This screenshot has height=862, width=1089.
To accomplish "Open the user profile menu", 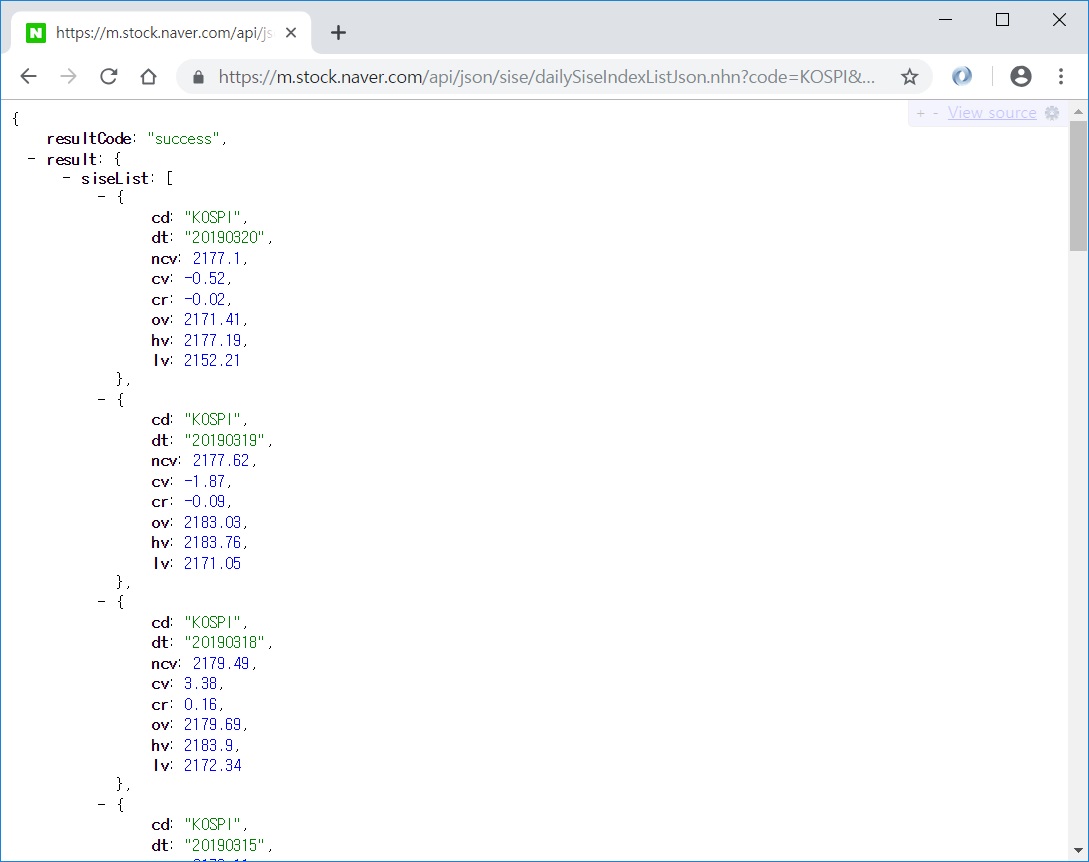I will pos(1020,76).
